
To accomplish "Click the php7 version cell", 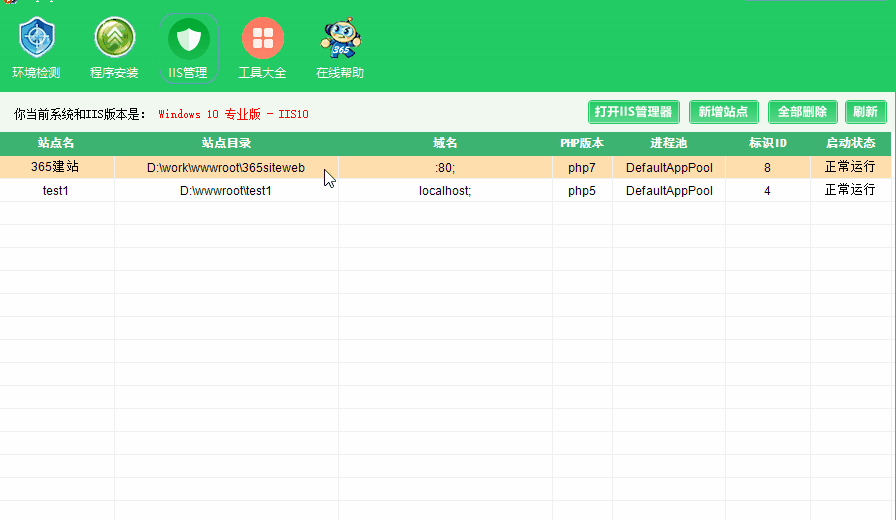I will tap(582, 167).
